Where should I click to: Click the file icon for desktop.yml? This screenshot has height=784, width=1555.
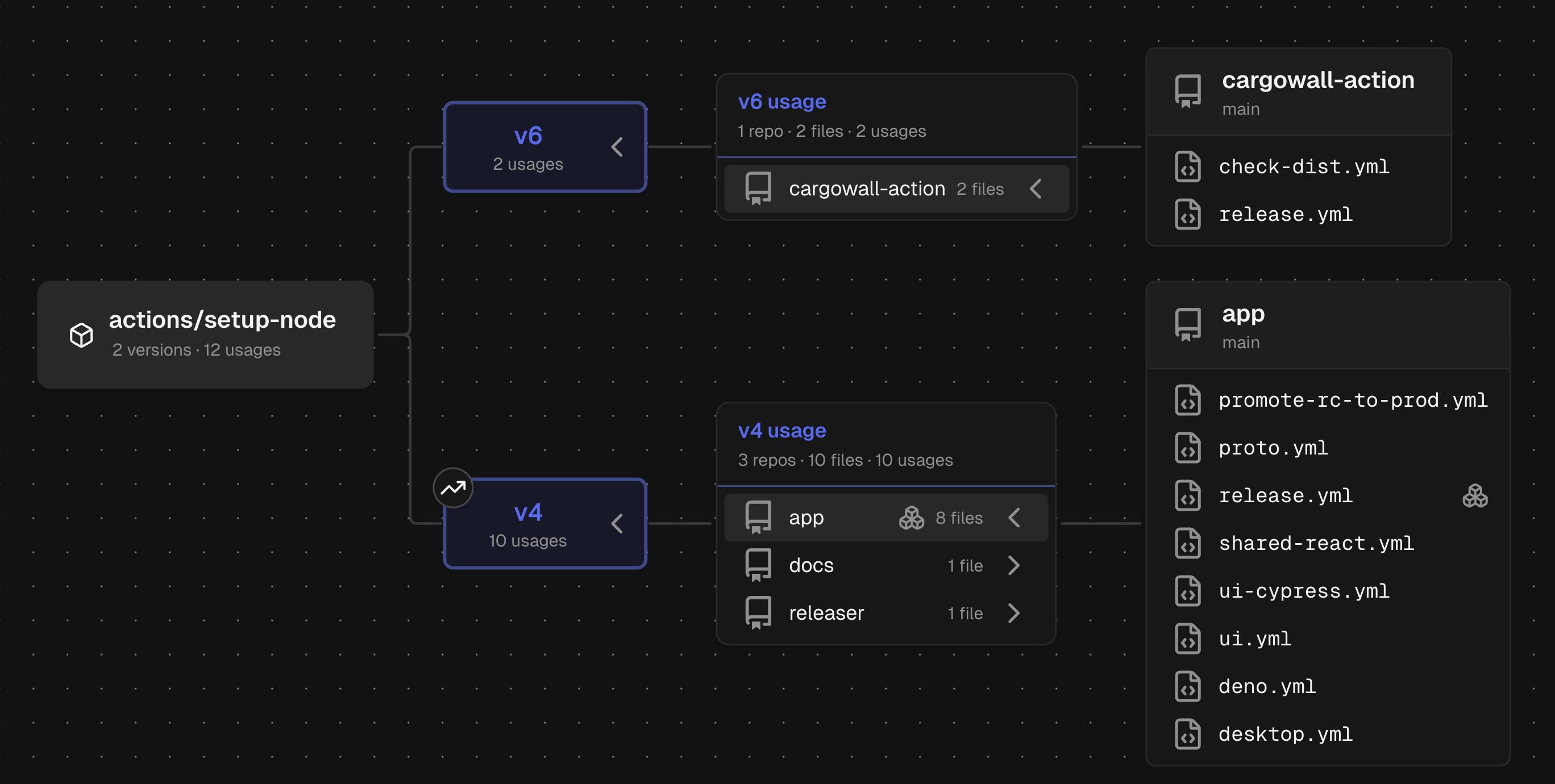point(1187,735)
